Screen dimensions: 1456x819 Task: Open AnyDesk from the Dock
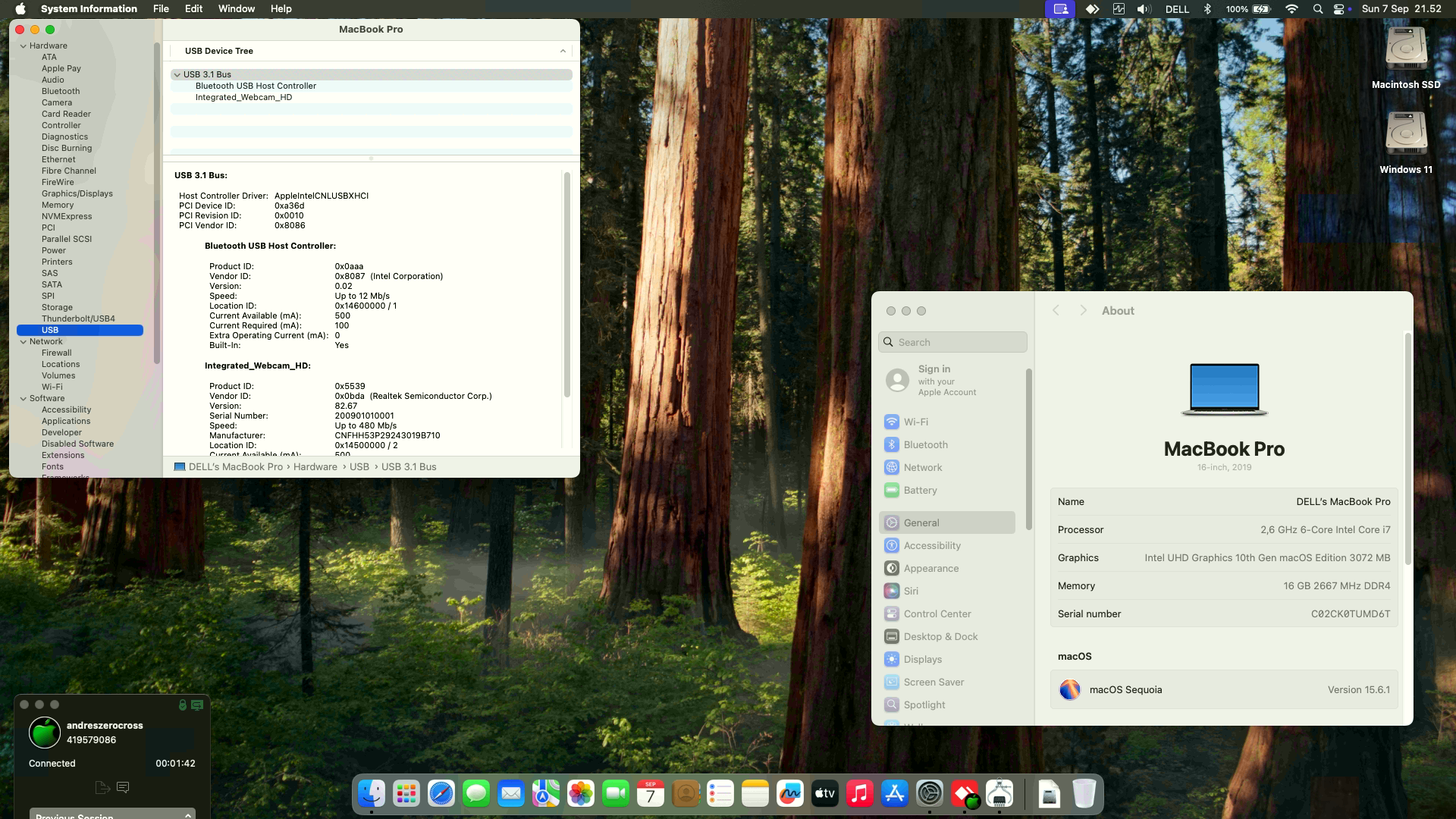[965, 794]
